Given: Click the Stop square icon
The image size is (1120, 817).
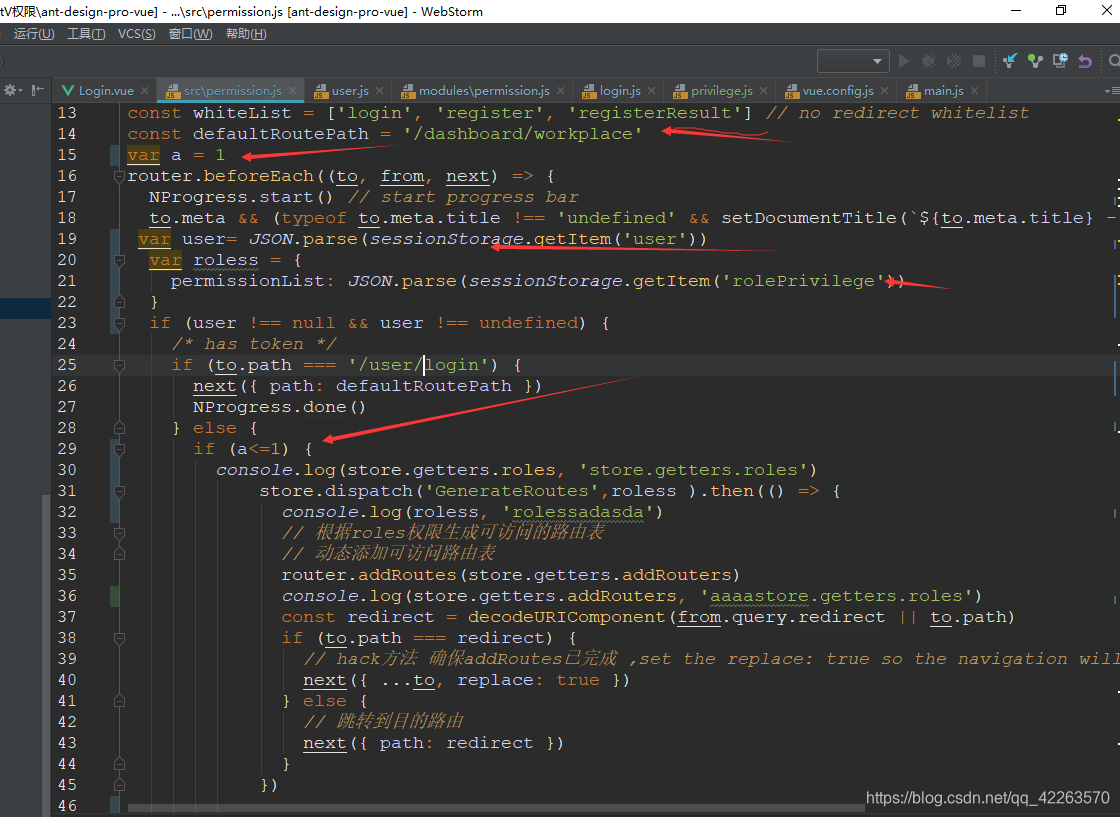Looking at the screenshot, I should click(979, 61).
